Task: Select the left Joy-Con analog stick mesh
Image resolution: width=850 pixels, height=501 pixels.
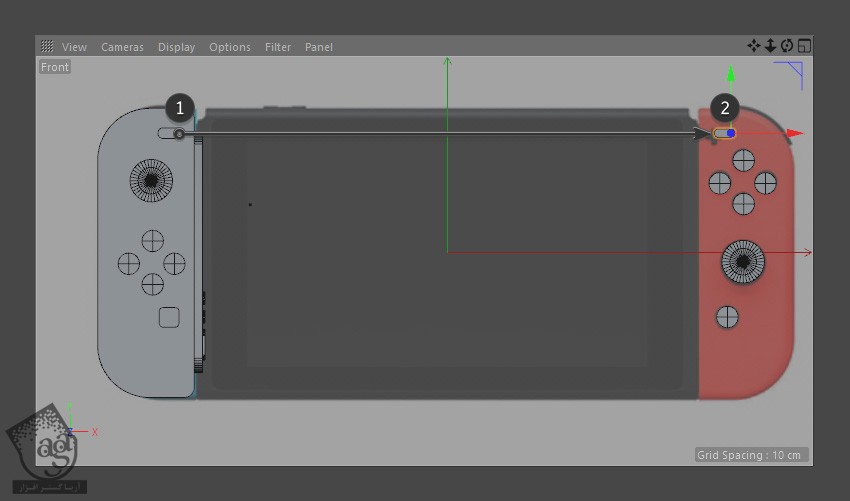Action: [x=151, y=181]
